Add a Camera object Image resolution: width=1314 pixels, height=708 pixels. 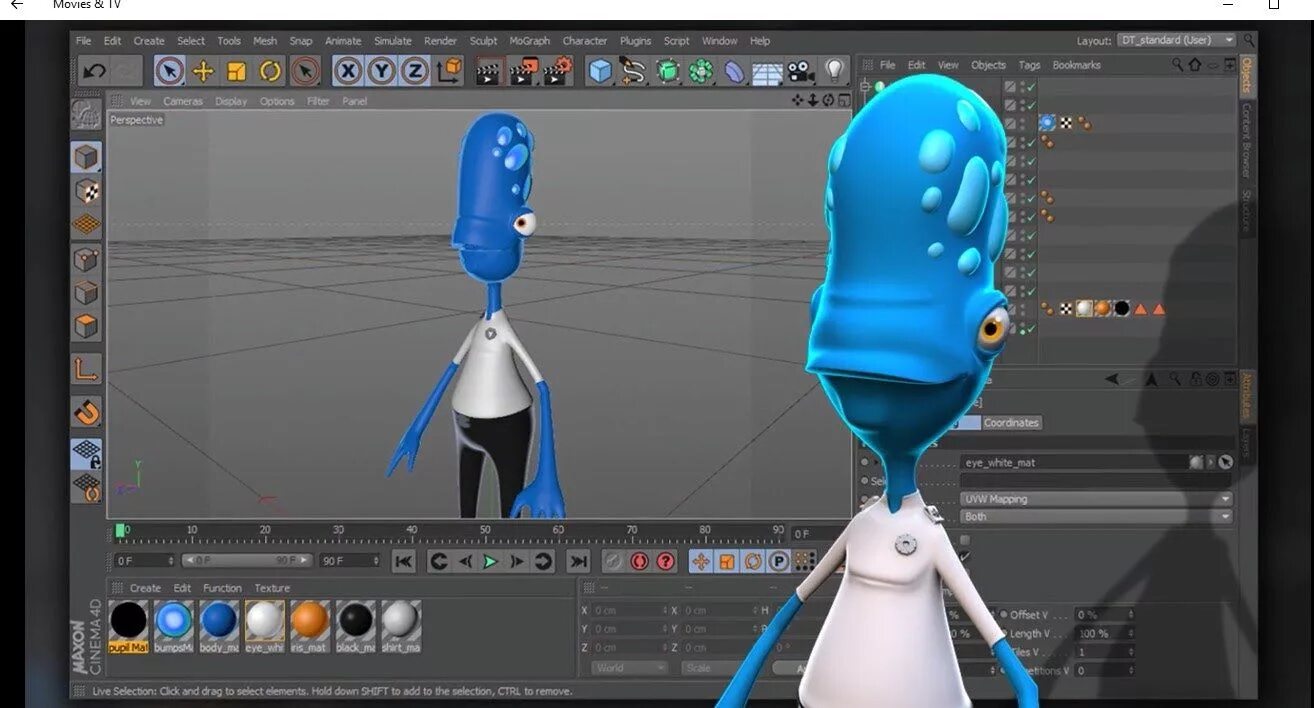click(x=800, y=72)
